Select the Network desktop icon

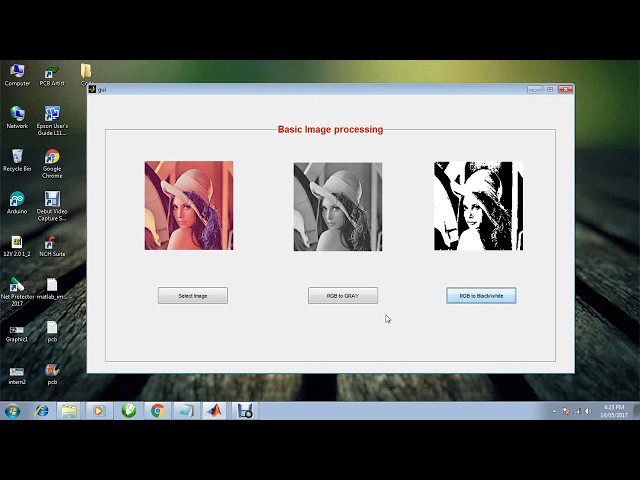pos(17,118)
